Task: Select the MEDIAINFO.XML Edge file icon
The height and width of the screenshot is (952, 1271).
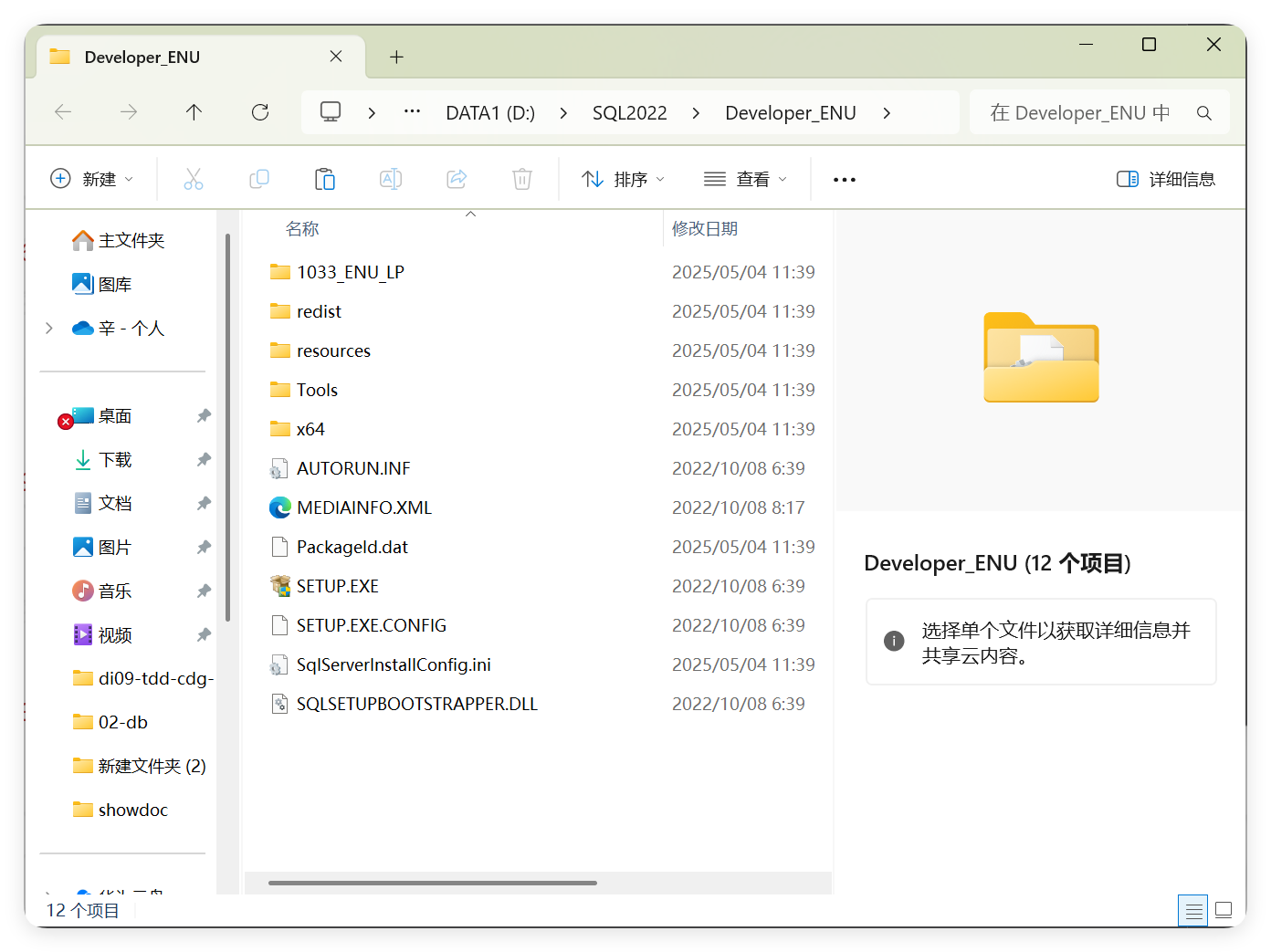Action: [280, 507]
